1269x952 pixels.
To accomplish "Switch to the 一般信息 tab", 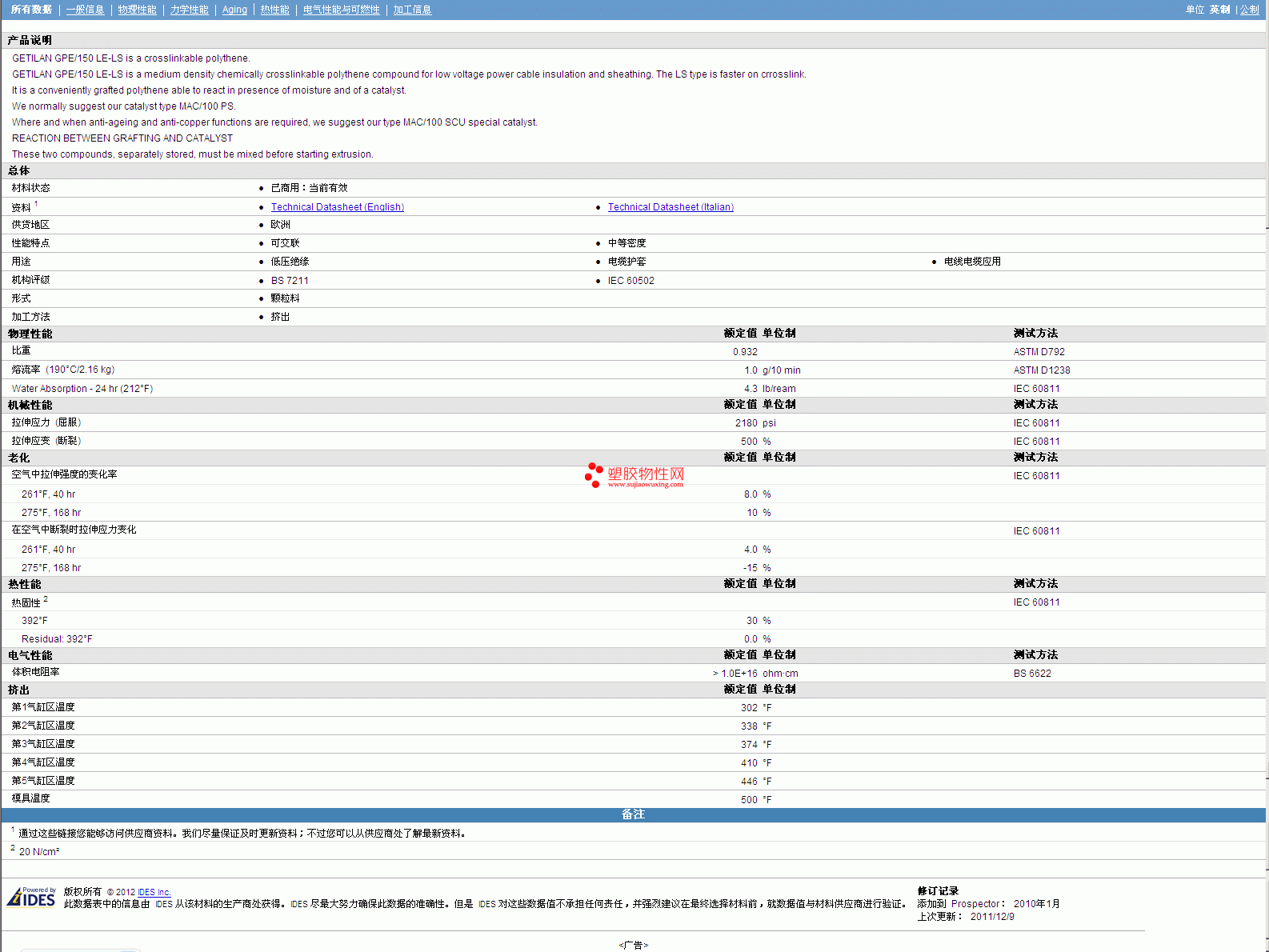I will coord(85,10).
